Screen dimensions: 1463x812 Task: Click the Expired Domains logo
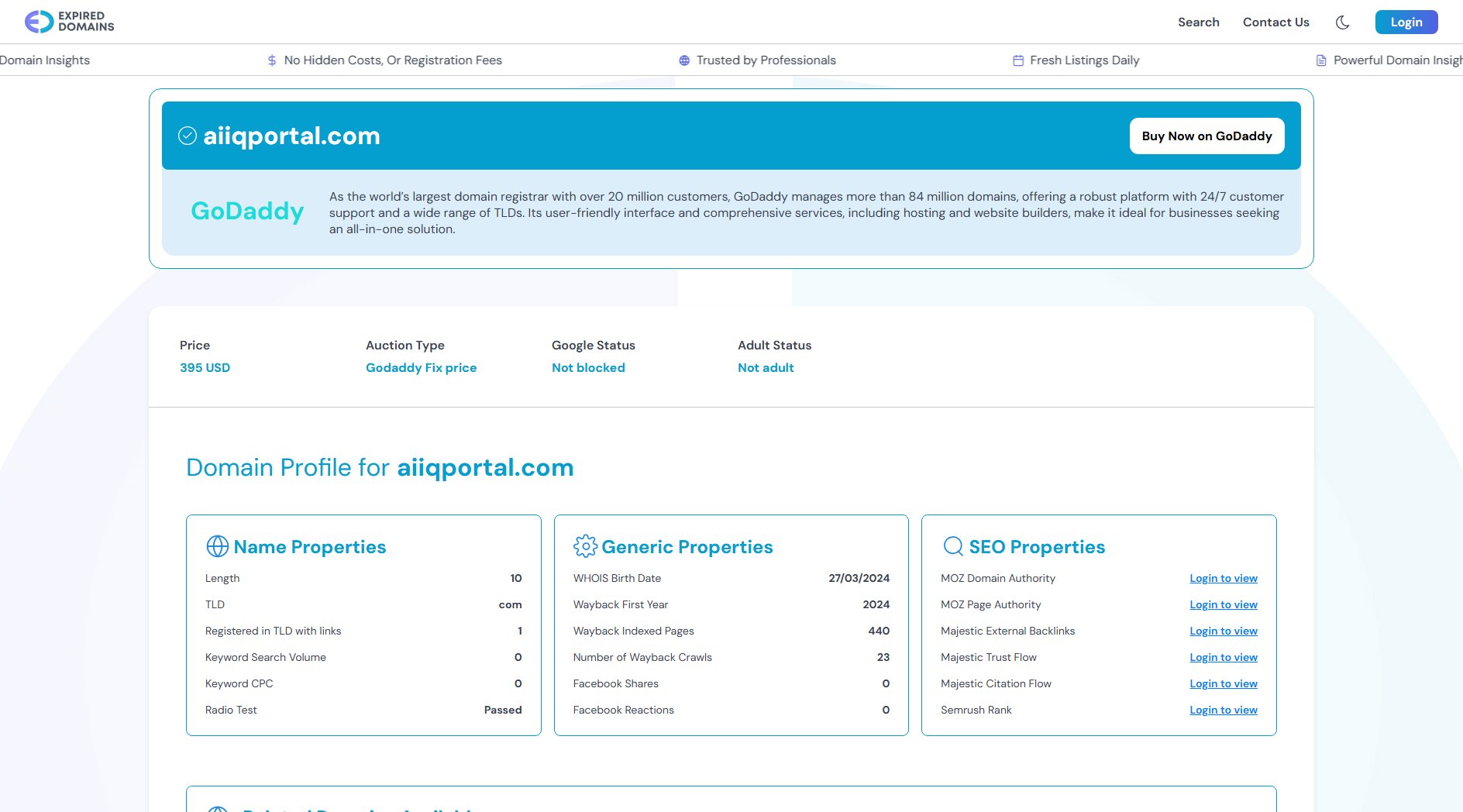(x=69, y=22)
